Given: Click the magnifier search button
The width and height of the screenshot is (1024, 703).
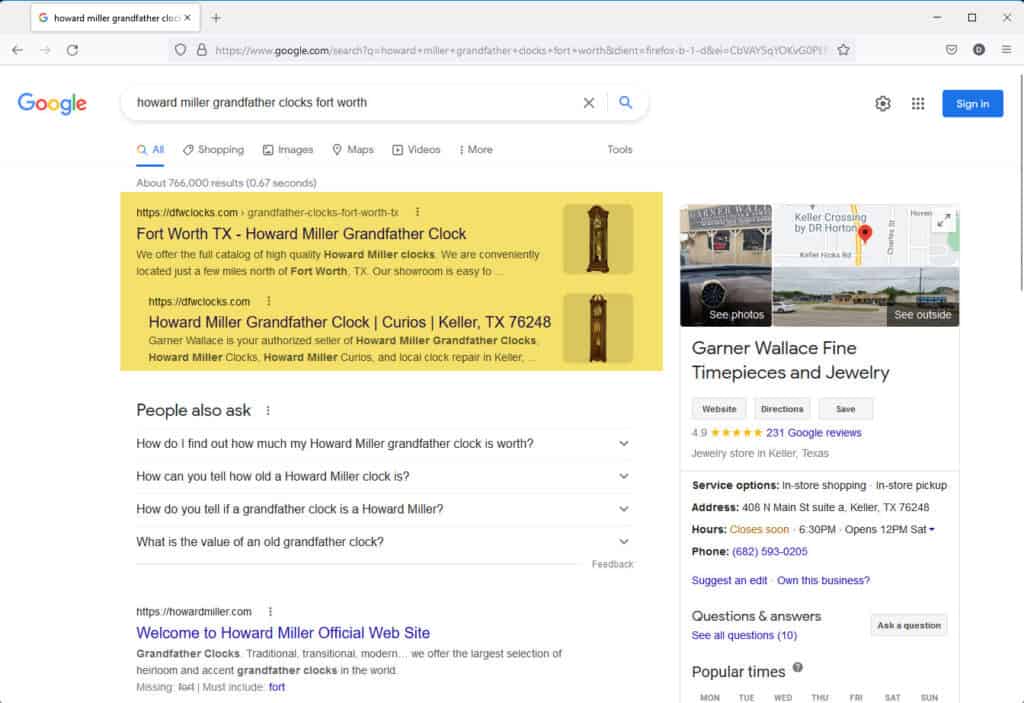Looking at the screenshot, I should pos(626,103).
